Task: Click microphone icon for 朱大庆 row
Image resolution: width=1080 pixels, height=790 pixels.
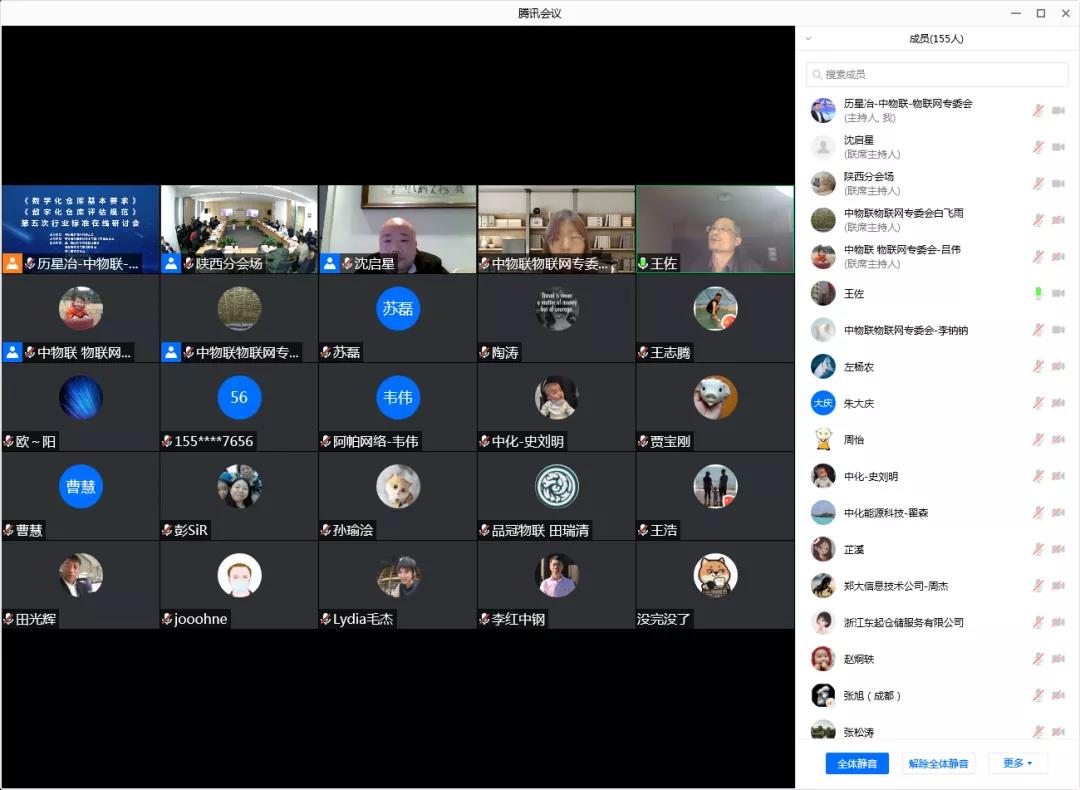Action: tap(1038, 403)
